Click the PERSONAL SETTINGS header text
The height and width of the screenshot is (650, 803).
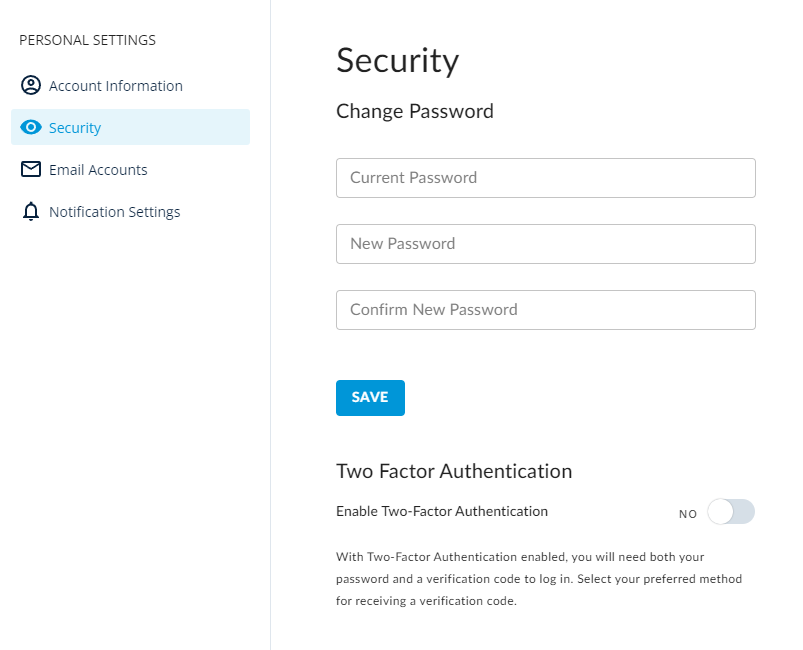click(87, 40)
